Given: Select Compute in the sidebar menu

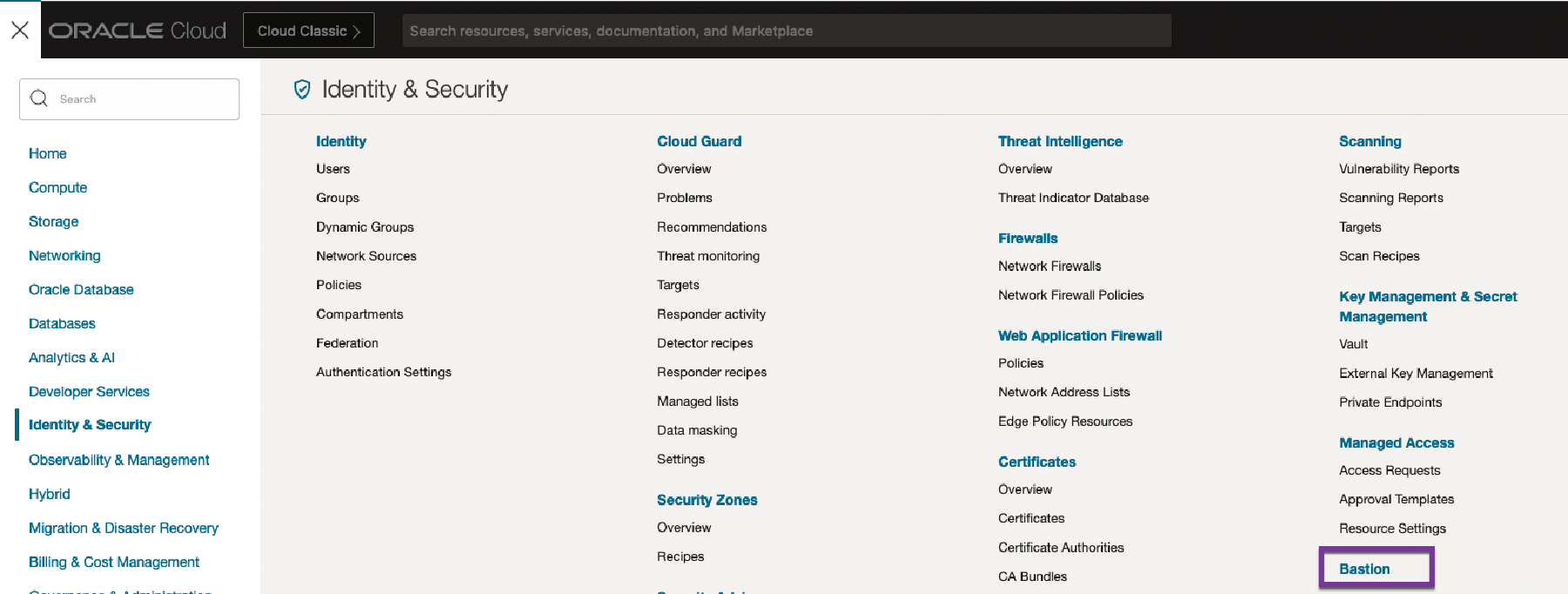Looking at the screenshot, I should 57,187.
